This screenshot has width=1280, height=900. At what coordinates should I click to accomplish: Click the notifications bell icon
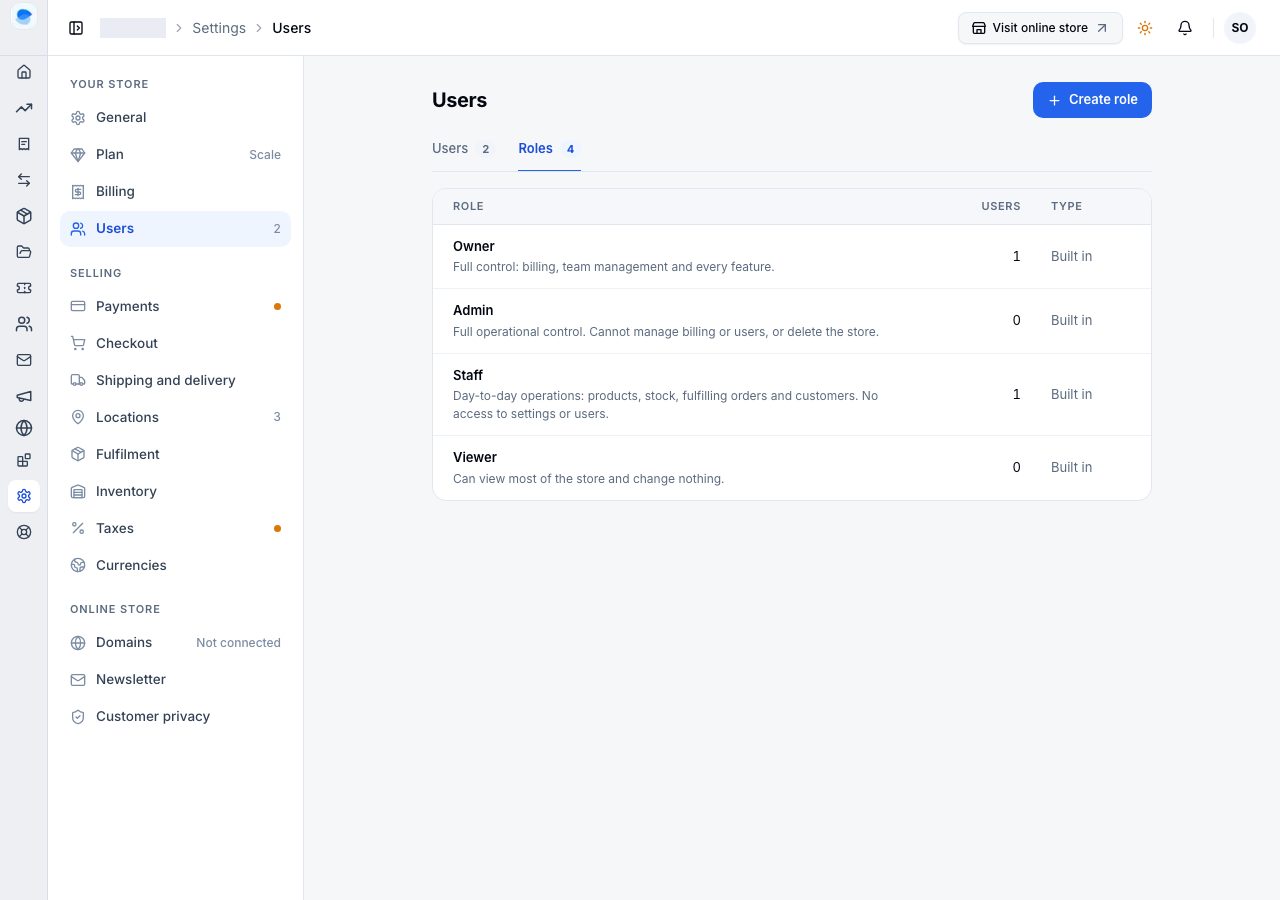(1185, 28)
